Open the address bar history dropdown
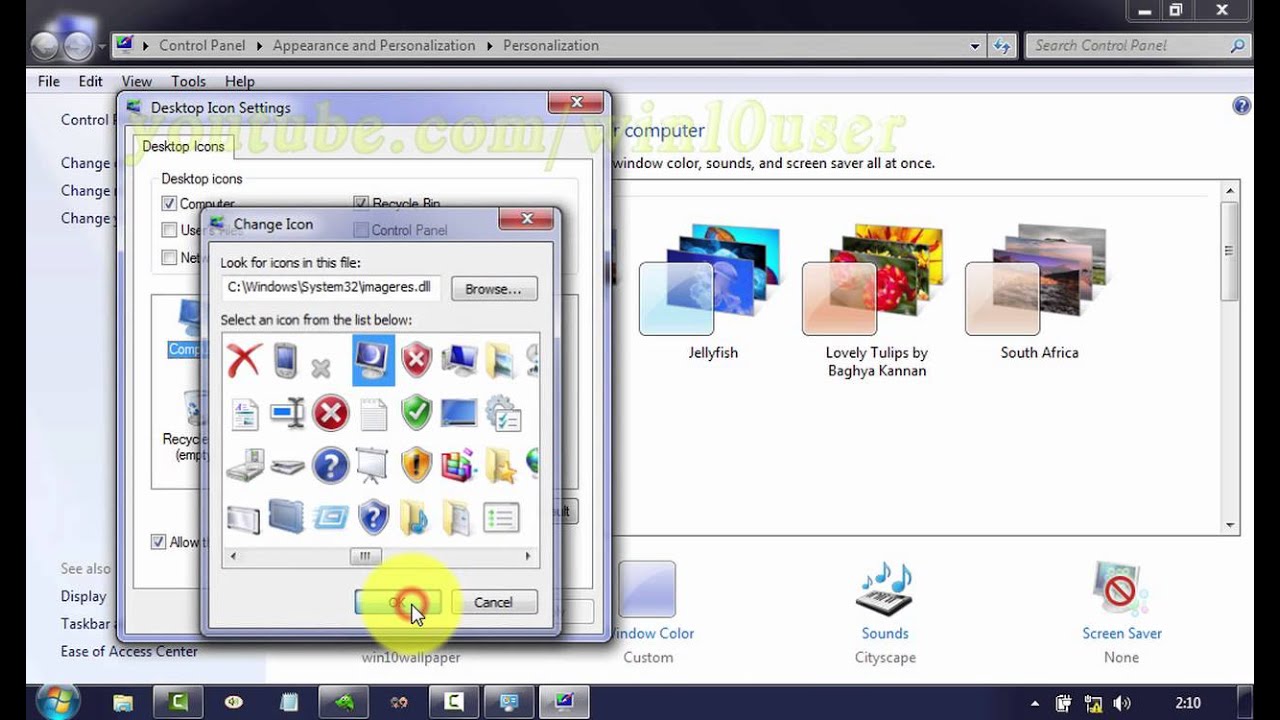 [x=975, y=46]
